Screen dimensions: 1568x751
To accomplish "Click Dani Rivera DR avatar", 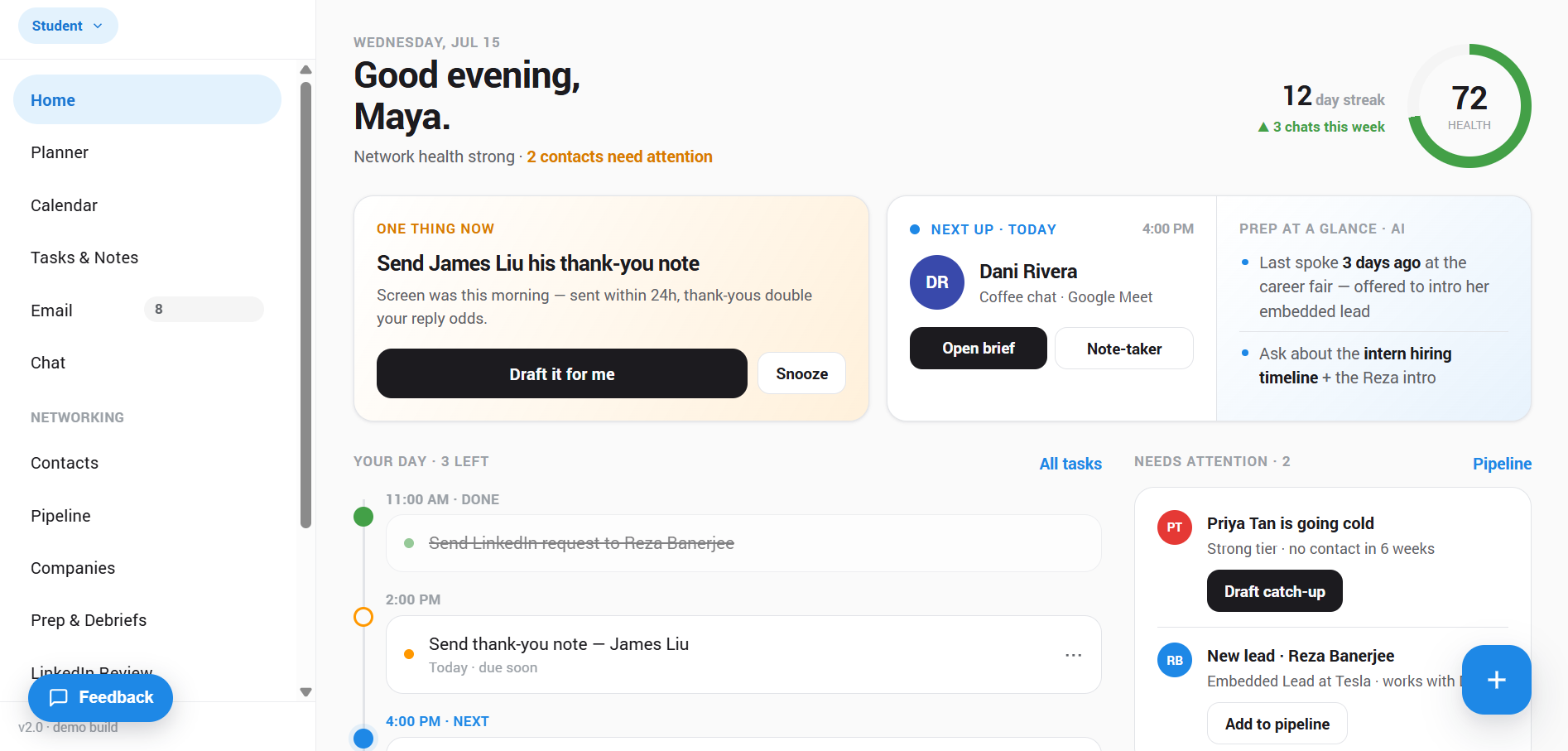I will (937, 282).
